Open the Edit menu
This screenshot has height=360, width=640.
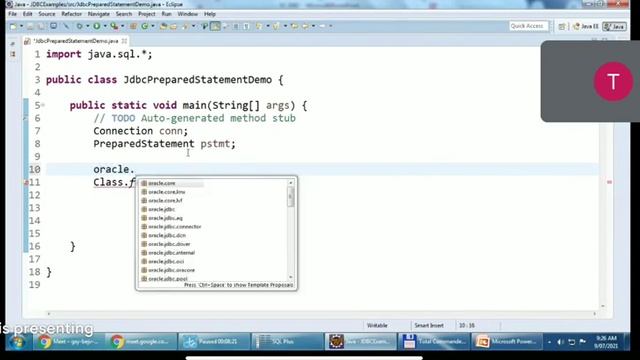tap(27, 14)
